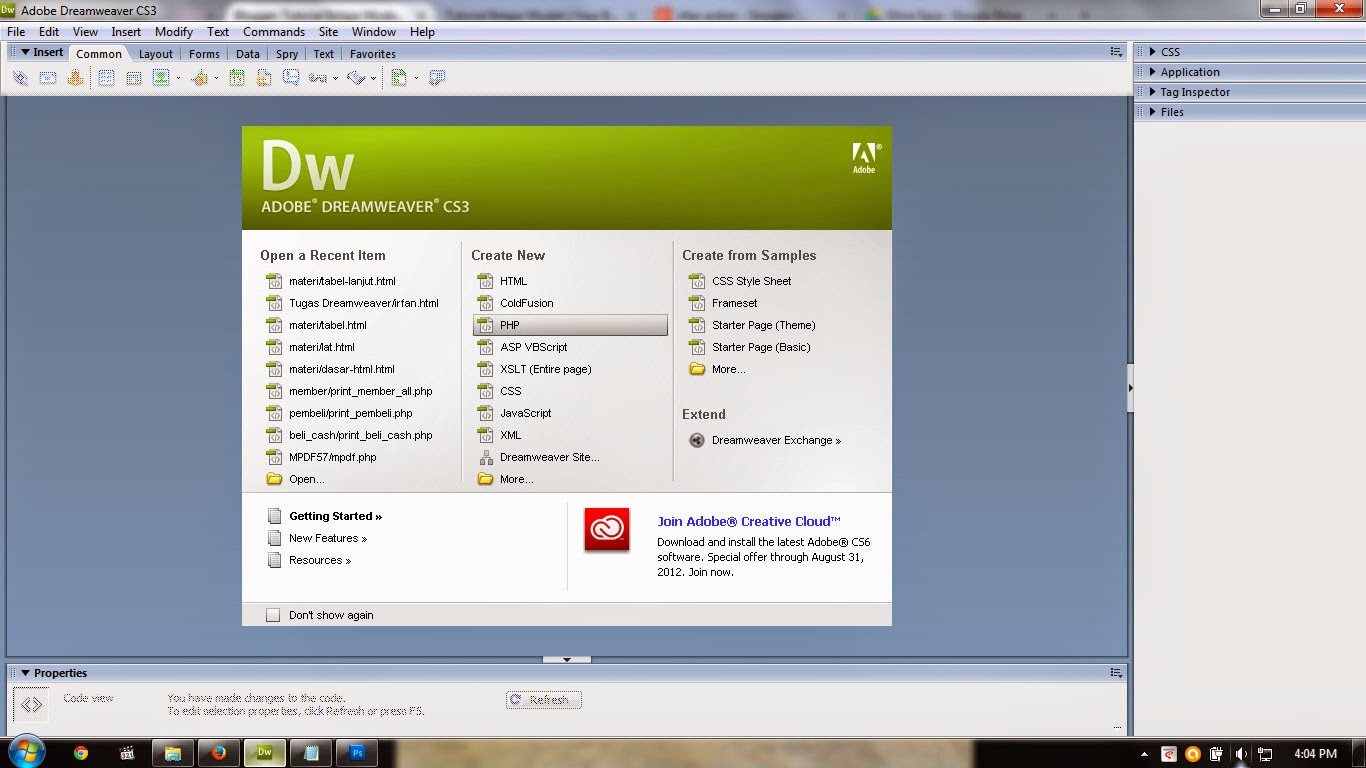Screen dimensions: 1366x768
Task: Click the Media insert icon
Action: [199, 78]
